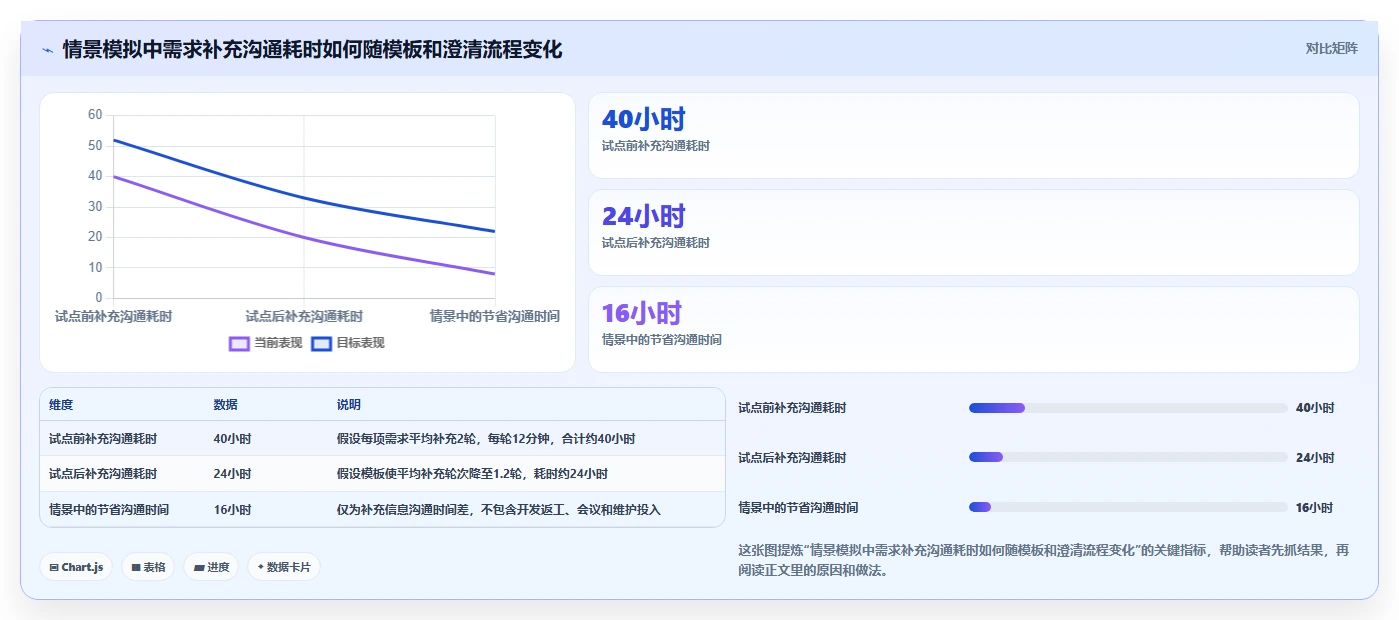Click chart x-axis label 试点前补充沟通耗时

pyautogui.click(x=113, y=316)
